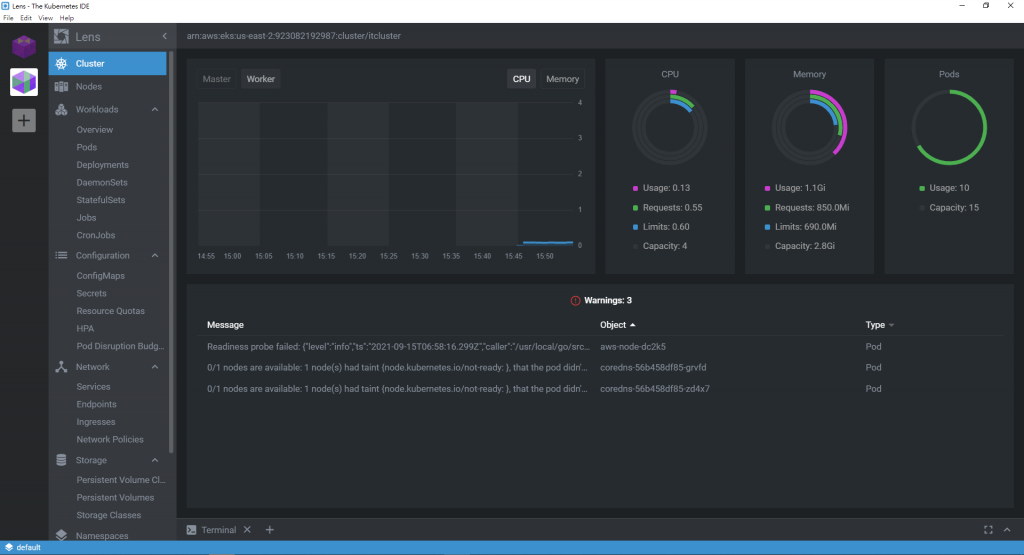The width and height of the screenshot is (1024, 555).
Task: Select the Terminal tab
Action: pyautogui.click(x=219, y=530)
